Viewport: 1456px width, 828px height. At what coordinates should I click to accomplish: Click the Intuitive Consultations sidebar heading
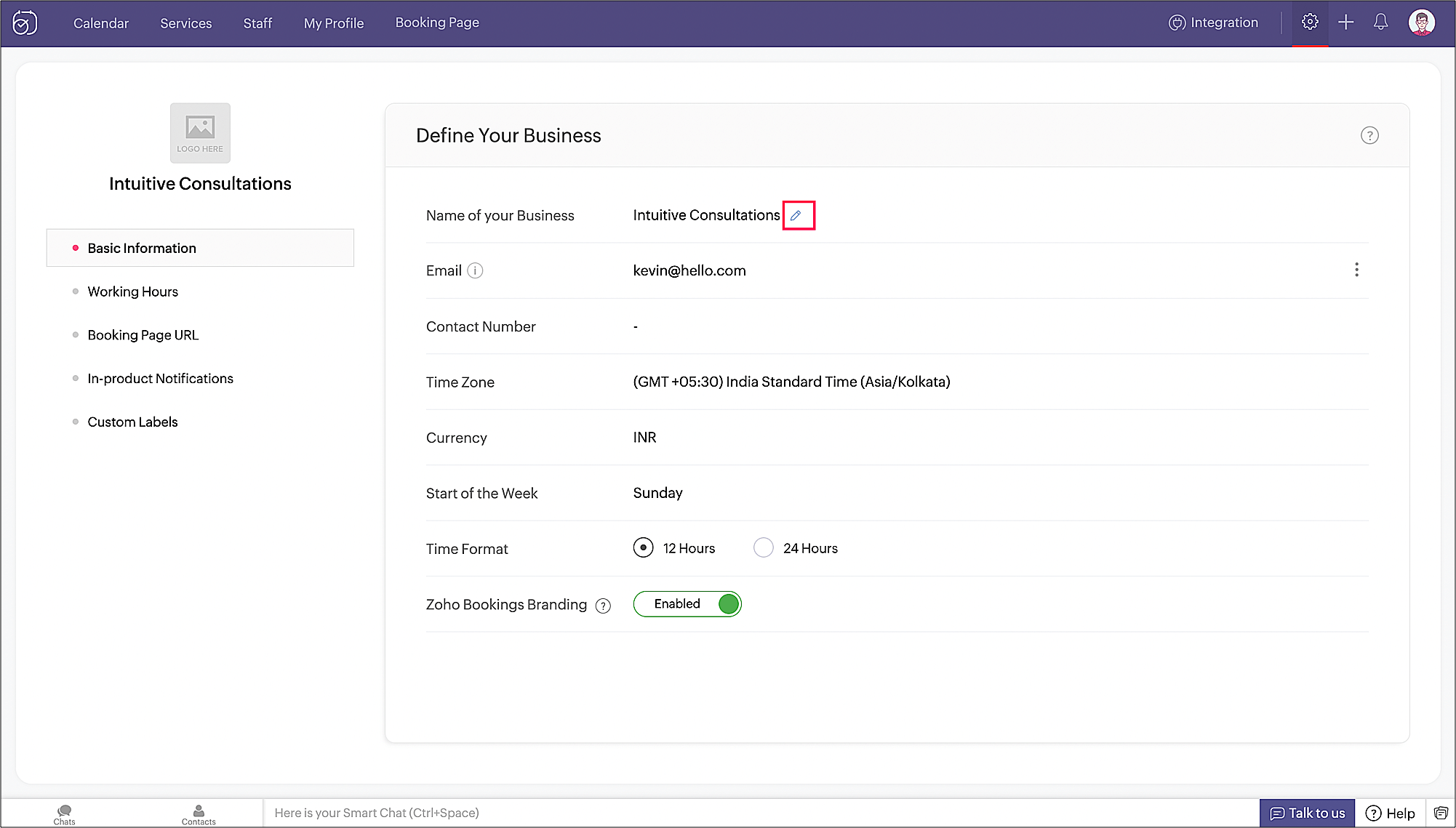coord(200,184)
